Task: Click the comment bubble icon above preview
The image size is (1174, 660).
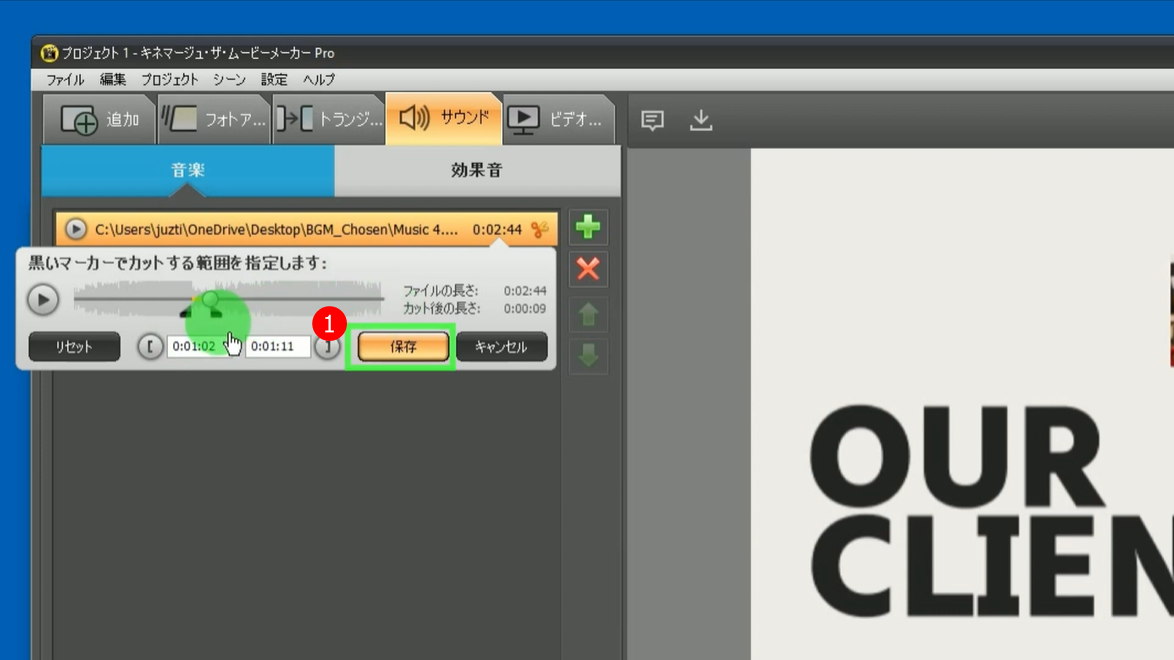Action: pyautogui.click(x=652, y=121)
